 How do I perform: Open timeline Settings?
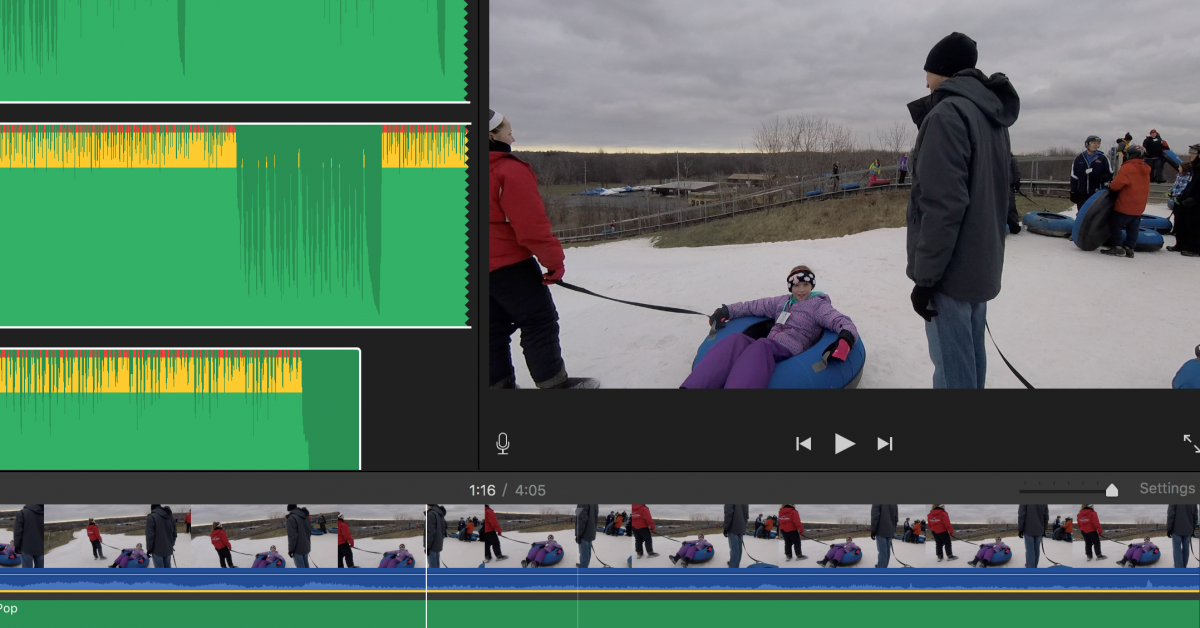(x=1167, y=489)
